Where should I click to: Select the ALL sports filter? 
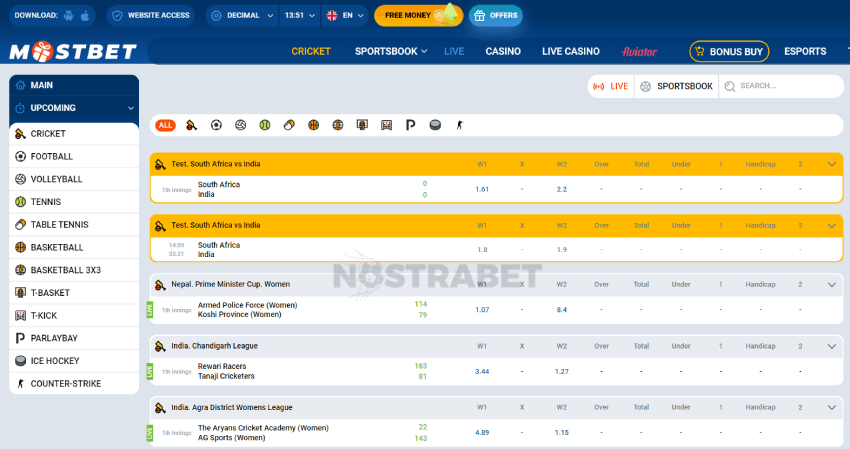(165, 125)
